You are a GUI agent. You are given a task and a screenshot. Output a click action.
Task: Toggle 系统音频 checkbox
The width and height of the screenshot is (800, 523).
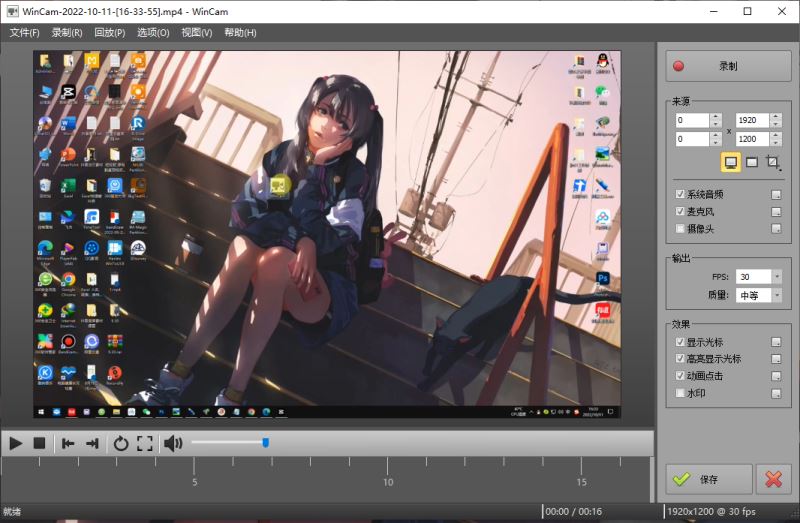pos(680,194)
